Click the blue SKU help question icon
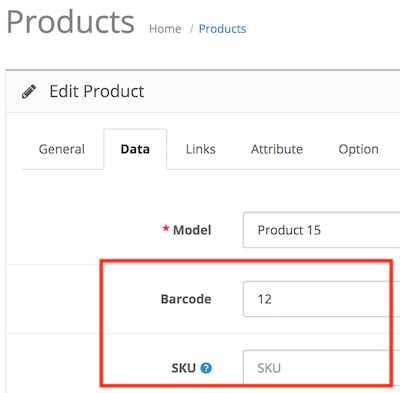 206,368
